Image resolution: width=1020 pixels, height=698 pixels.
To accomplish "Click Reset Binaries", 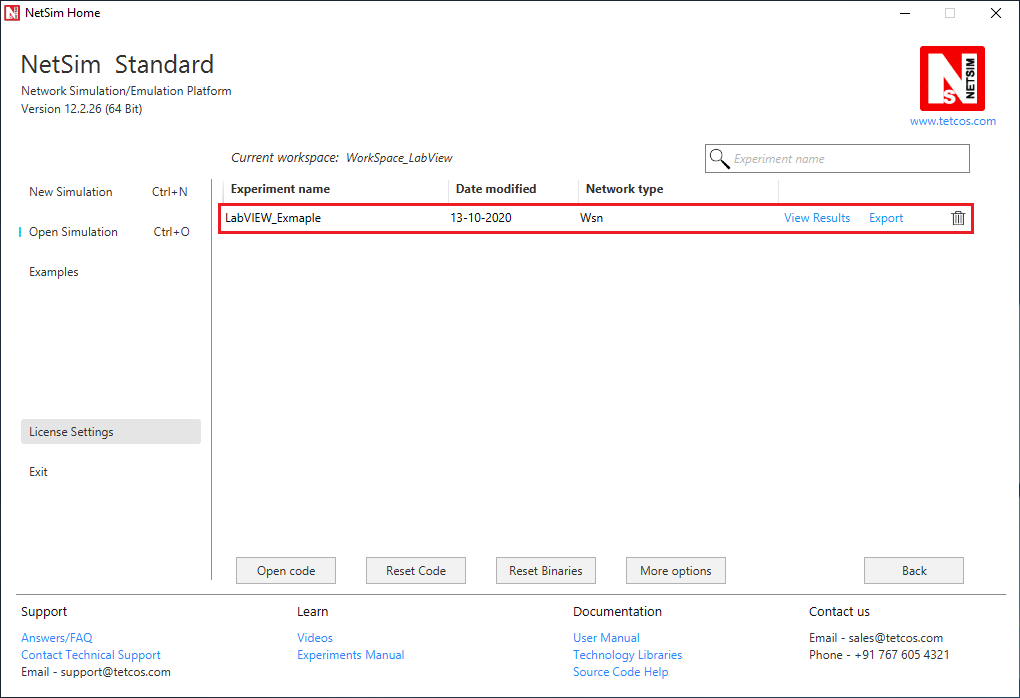I will 545,570.
